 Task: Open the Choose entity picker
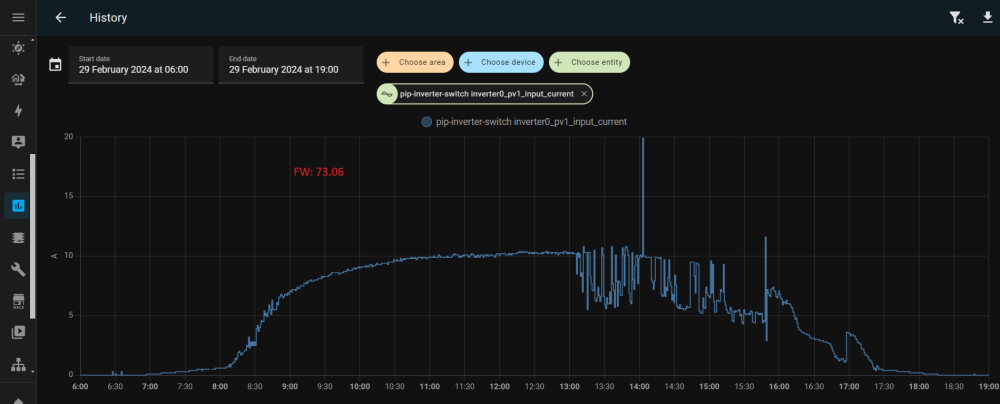(589, 63)
